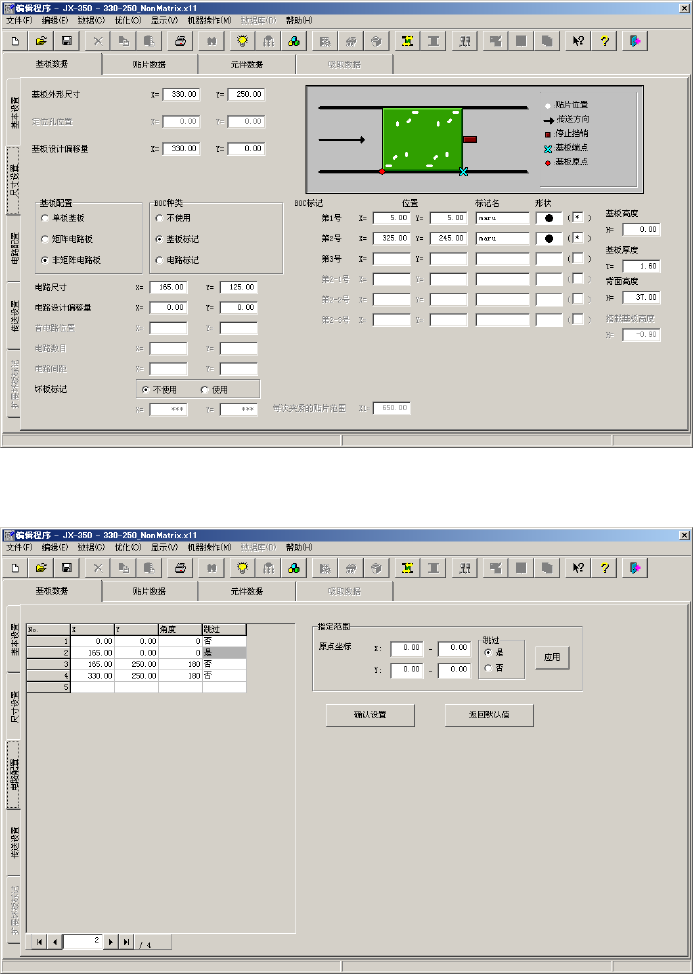Click the 应用 apply button
This screenshot has height=974, width=693.
(x=552, y=657)
